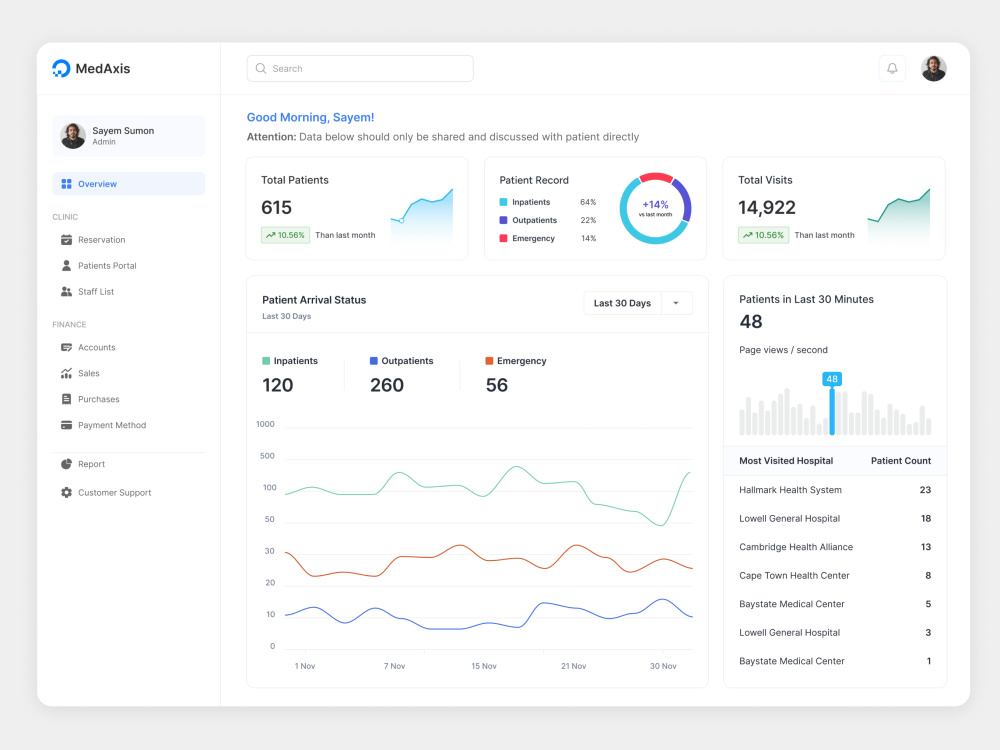This screenshot has height=750, width=1000.
Task: Click Emergency orange swatch in Arrival Status
Action: coord(489,361)
